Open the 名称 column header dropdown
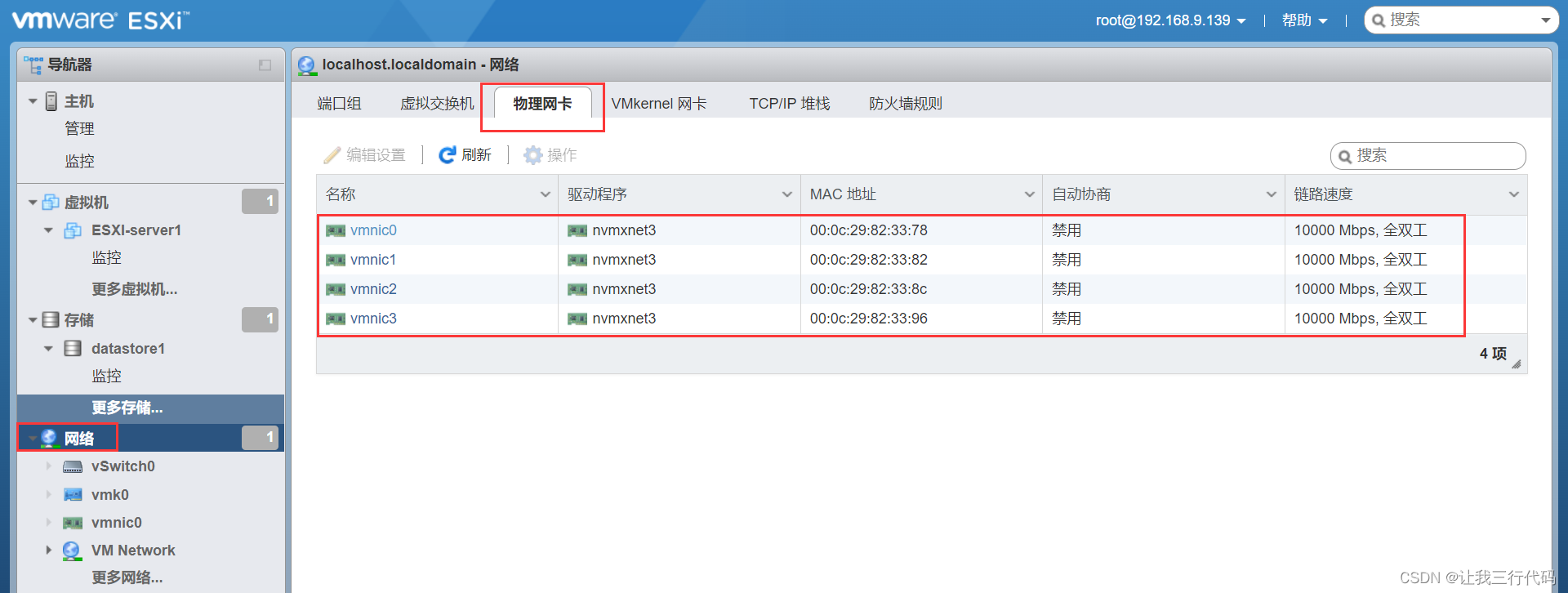The width and height of the screenshot is (1568, 593). (x=545, y=194)
